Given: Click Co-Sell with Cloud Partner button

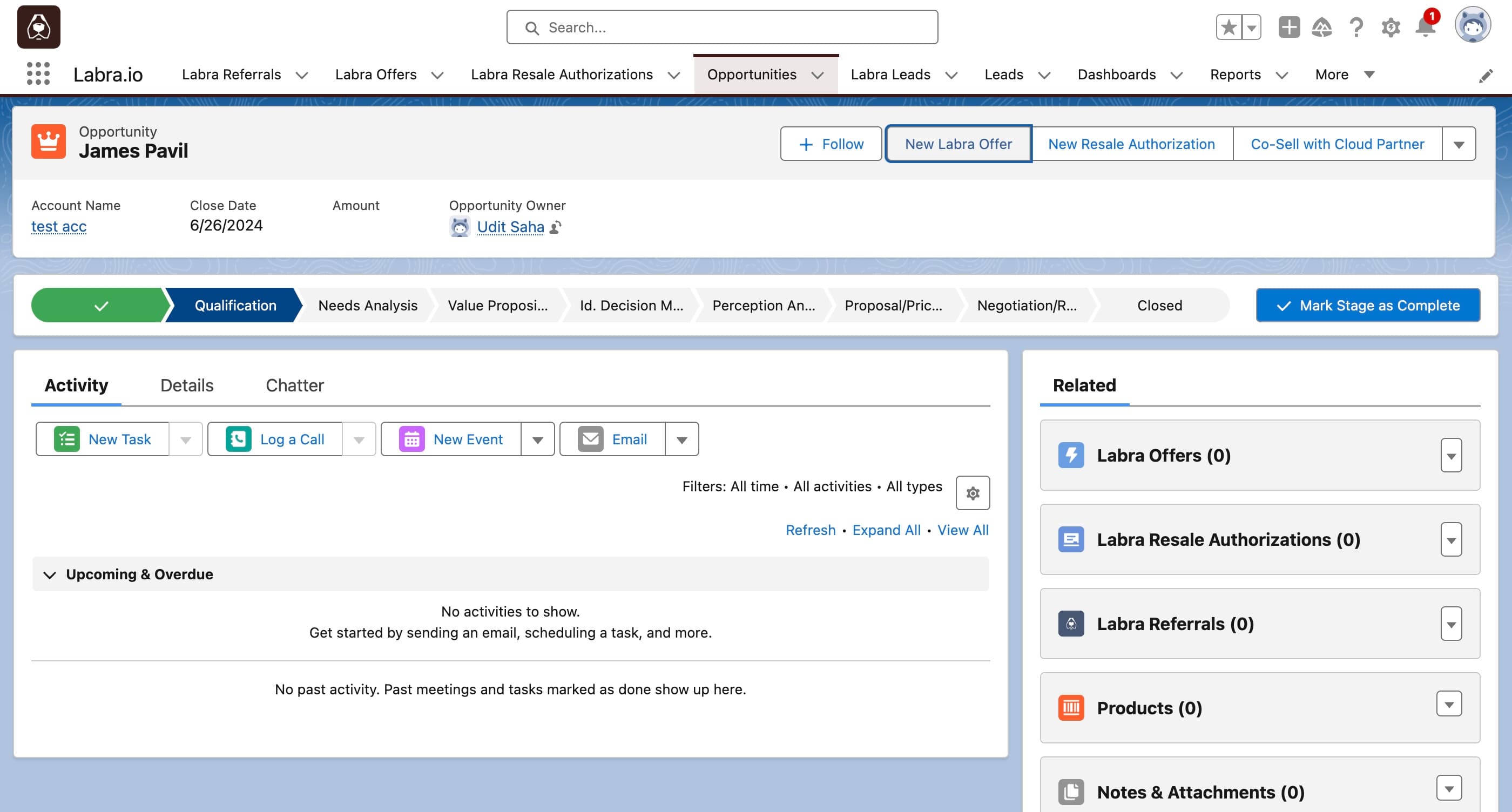Looking at the screenshot, I should [x=1337, y=144].
